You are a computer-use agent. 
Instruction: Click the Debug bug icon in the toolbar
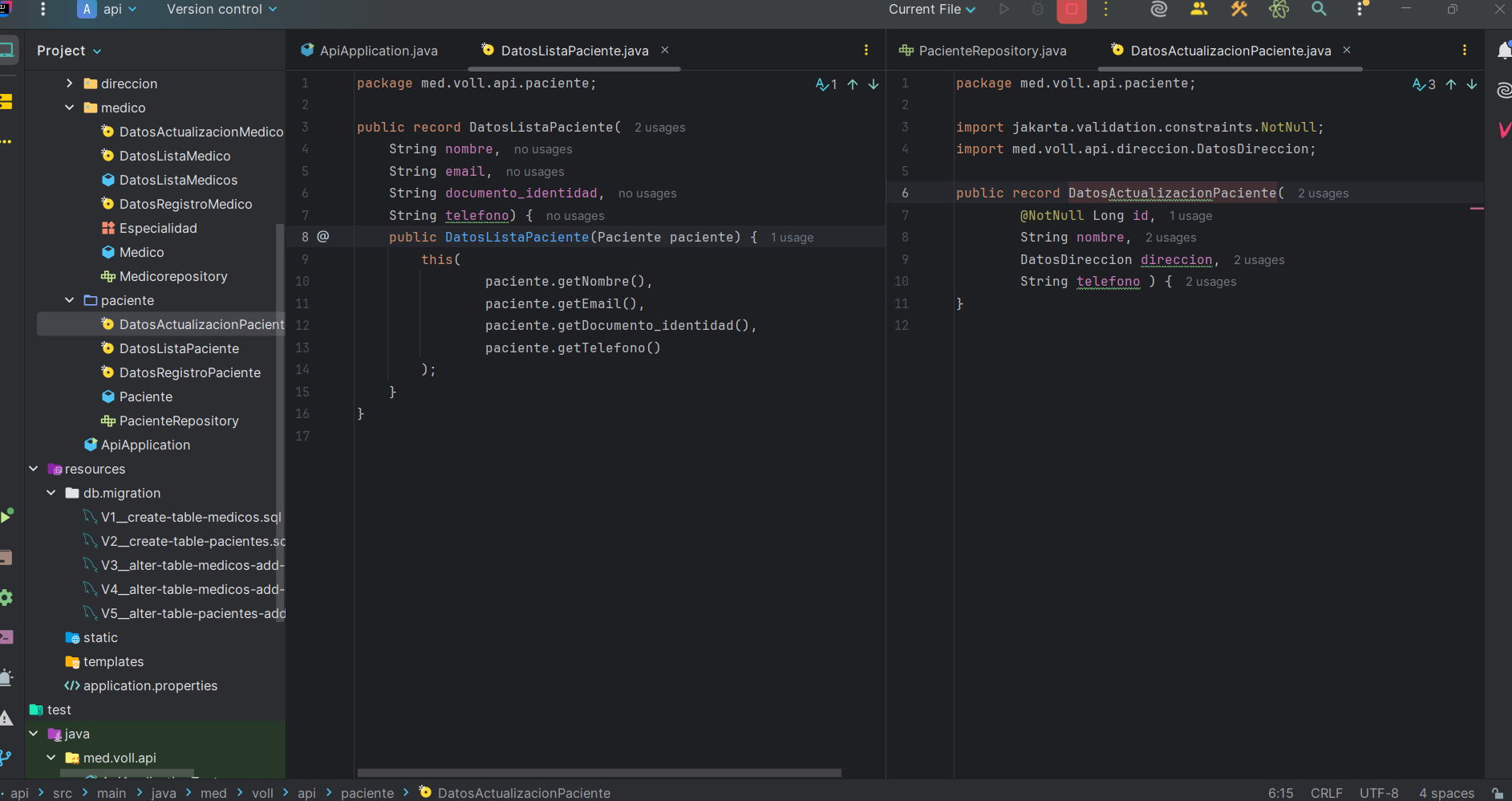[1037, 9]
